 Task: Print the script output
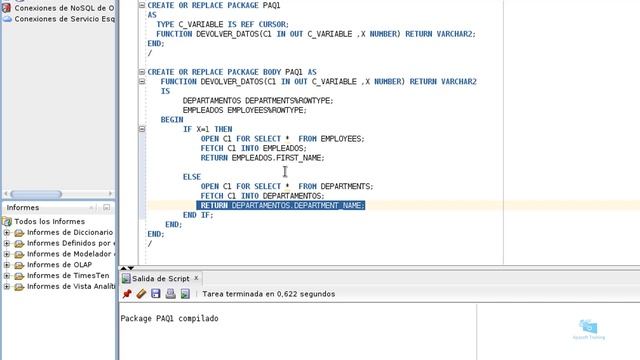click(171, 293)
